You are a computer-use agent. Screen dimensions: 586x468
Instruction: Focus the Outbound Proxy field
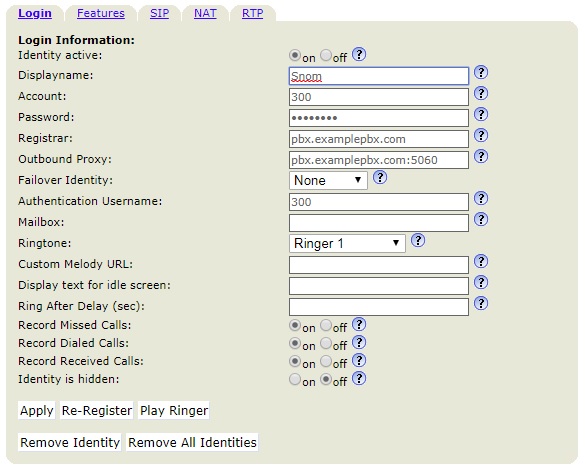pos(379,160)
